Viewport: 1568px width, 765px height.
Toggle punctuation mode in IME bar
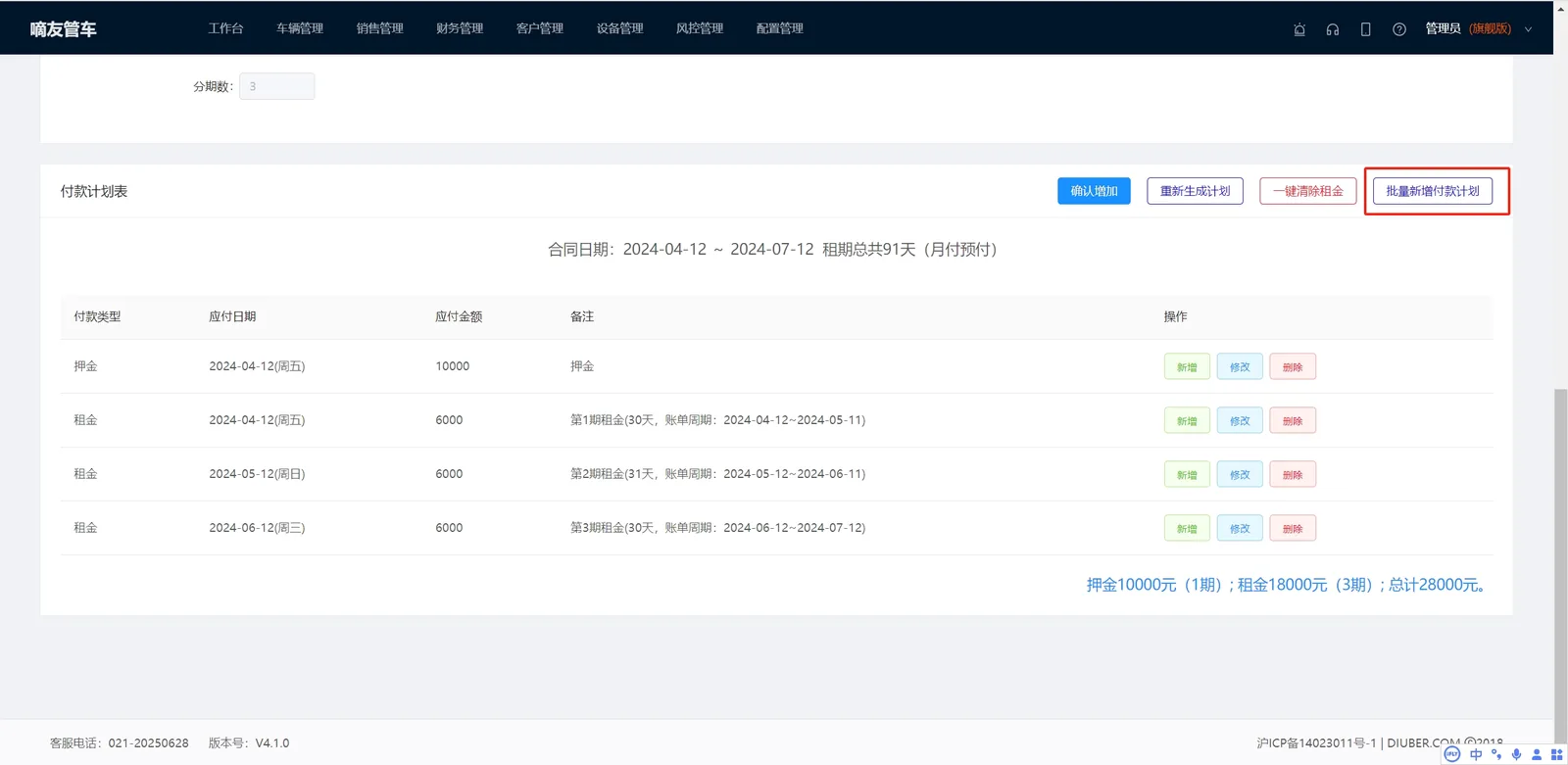pyautogui.click(x=1496, y=754)
